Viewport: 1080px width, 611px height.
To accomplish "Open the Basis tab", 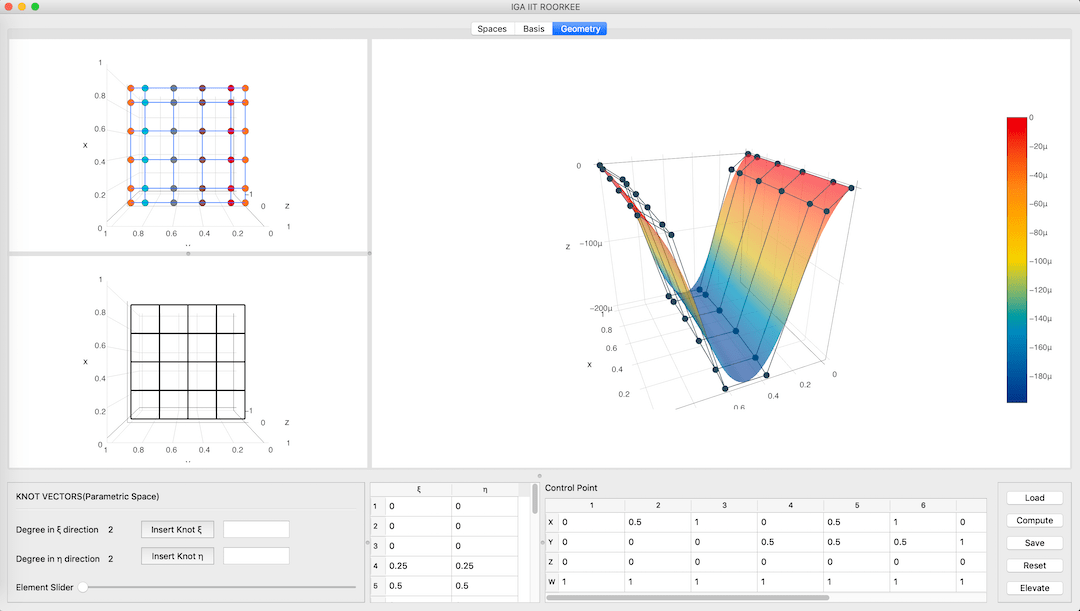I will coord(534,29).
